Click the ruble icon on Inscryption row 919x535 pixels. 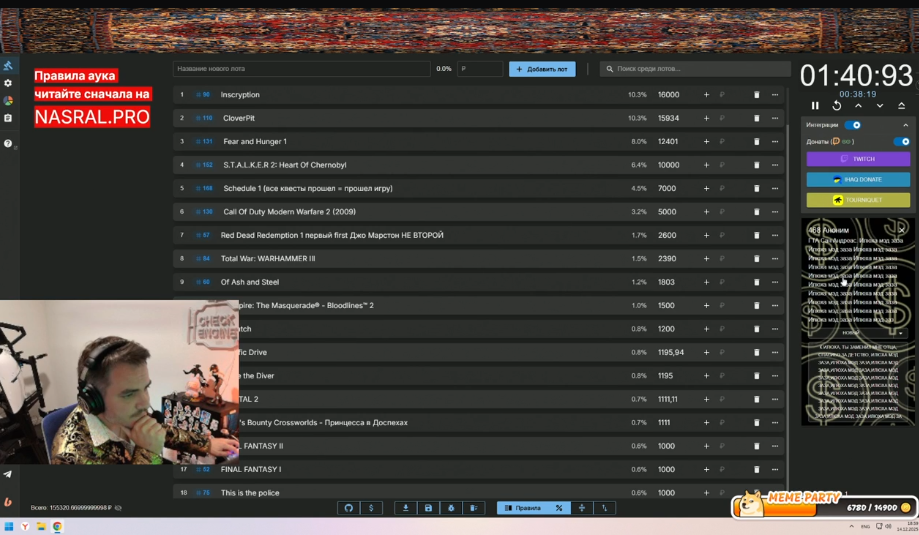point(722,94)
